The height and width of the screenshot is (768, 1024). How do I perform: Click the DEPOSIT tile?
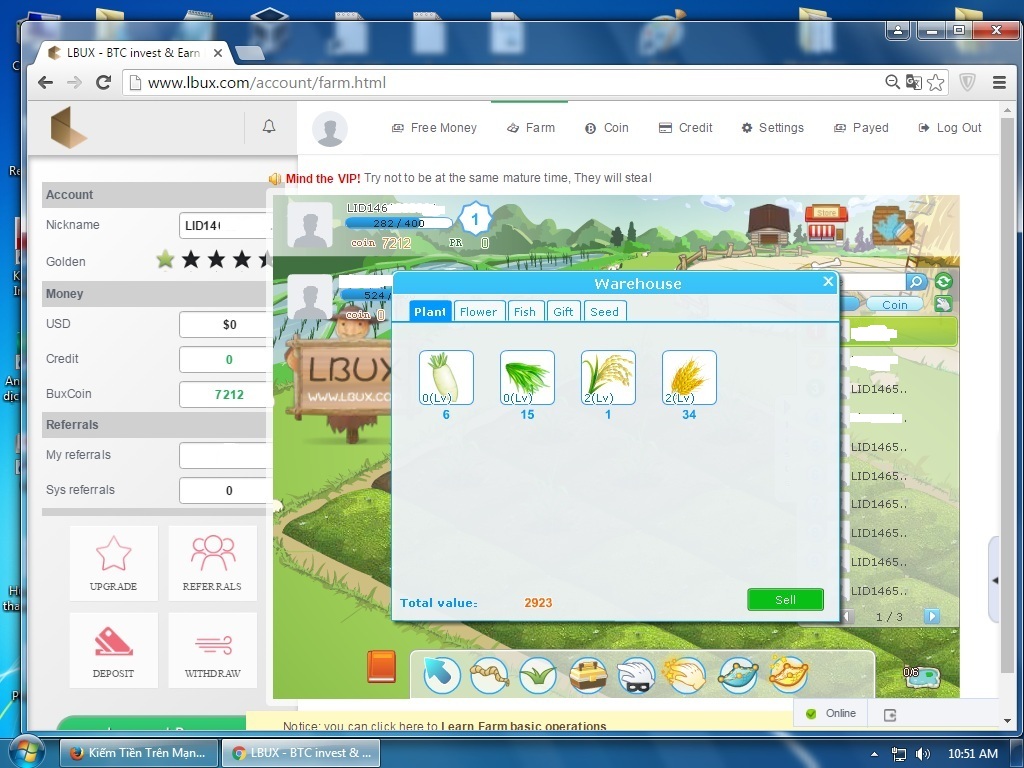click(x=114, y=650)
